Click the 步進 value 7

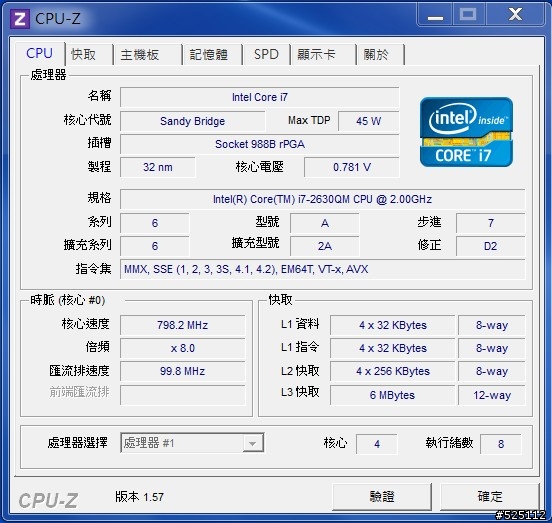coord(490,223)
